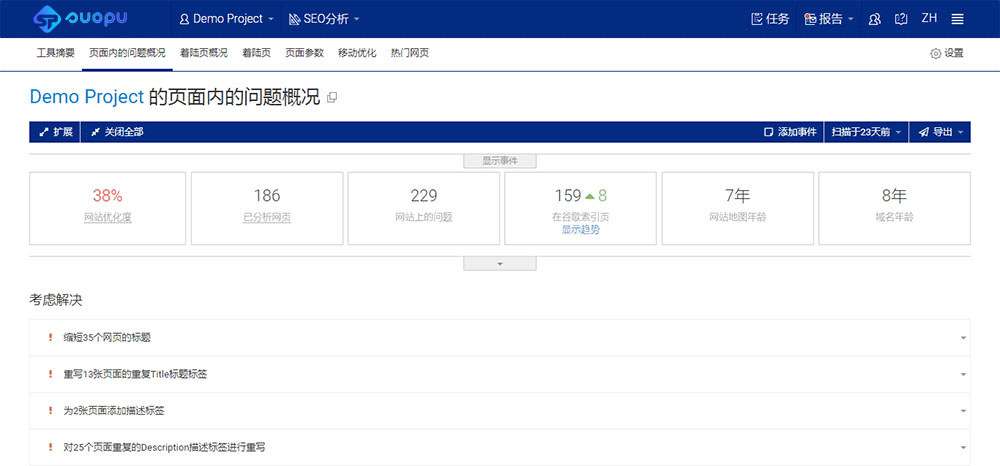1000x466 pixels.
Task: Open the 报告 dropdown in header
Action: 829,19
